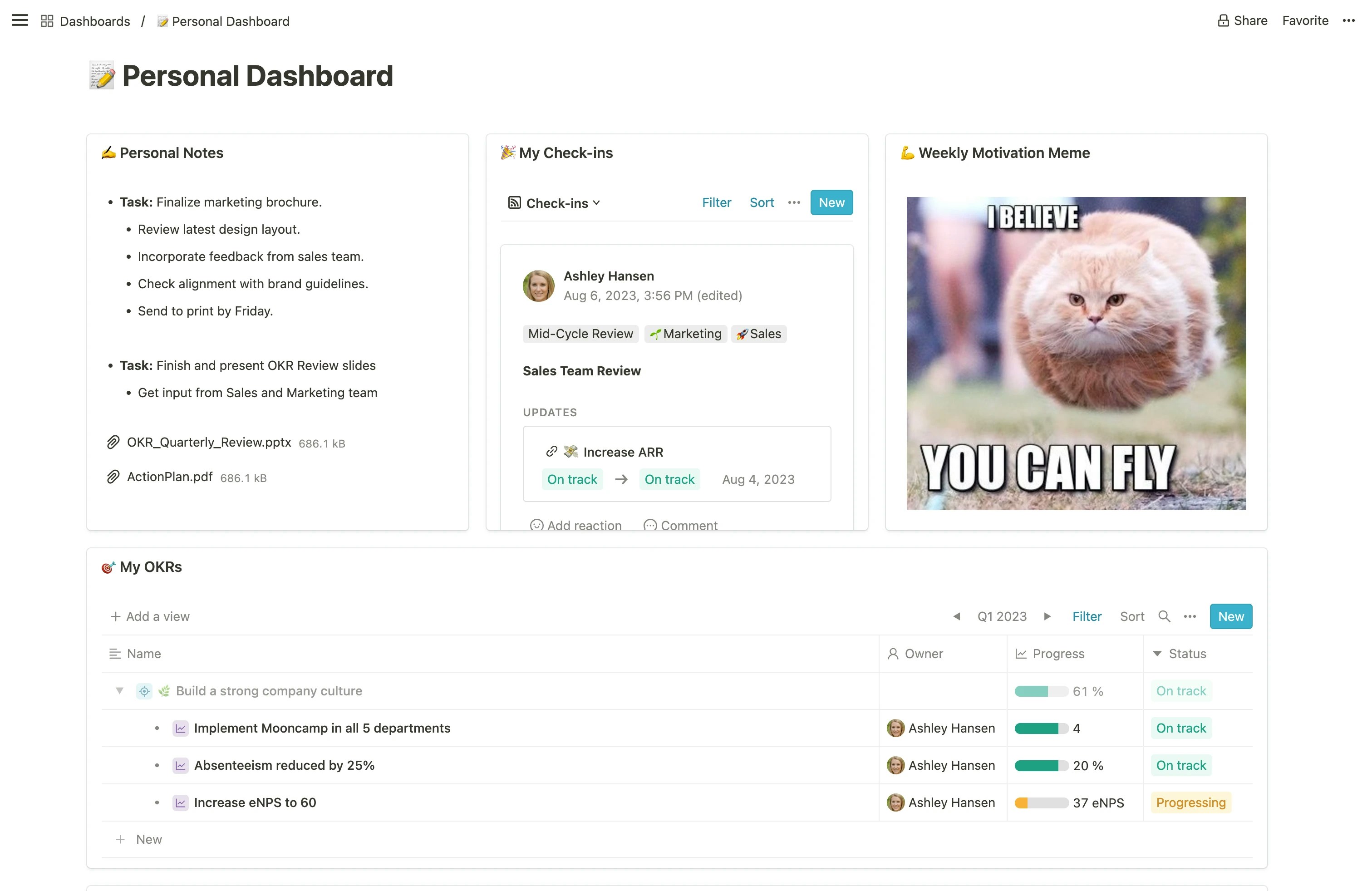
Task: Click key result icon for Increase eNPS to 60
Action: pyautogui.click(x=181, y=802)
